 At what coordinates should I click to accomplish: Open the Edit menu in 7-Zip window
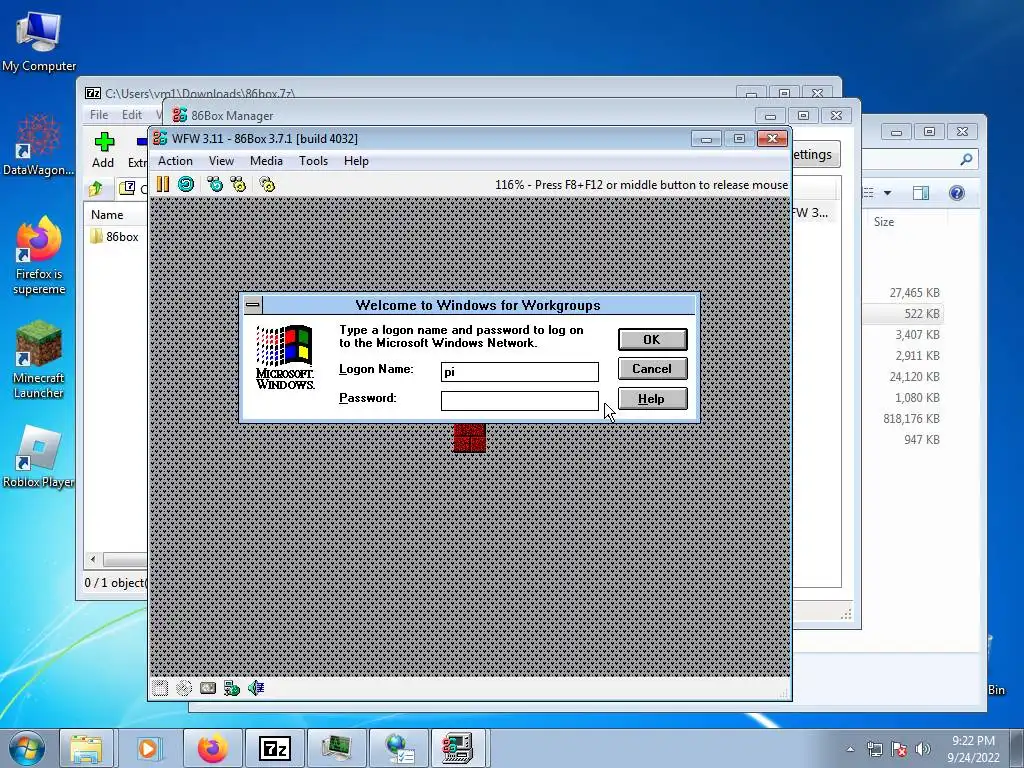click(132, 115)
